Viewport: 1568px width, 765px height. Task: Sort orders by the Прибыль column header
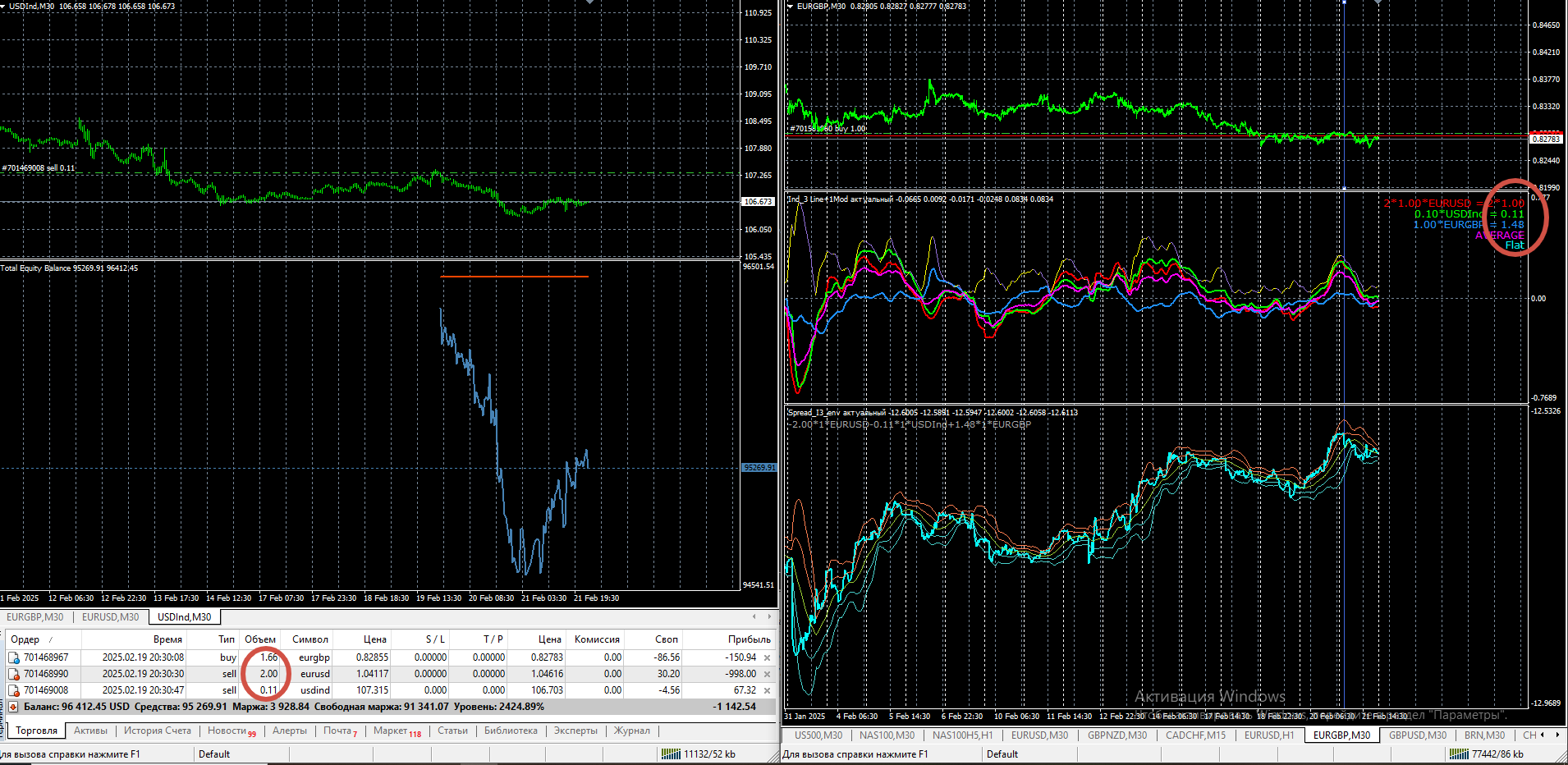[x=749, y=639]
